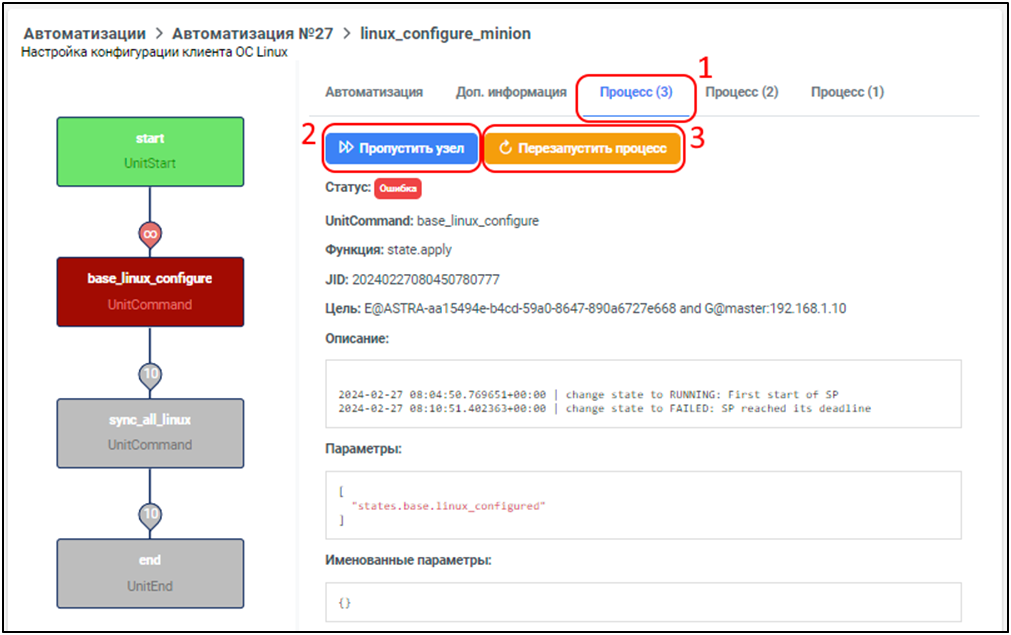Open Автоматизация №27 breadcrumb link
This screenshot has width=1011, height=635.
[x=252, y=34]
